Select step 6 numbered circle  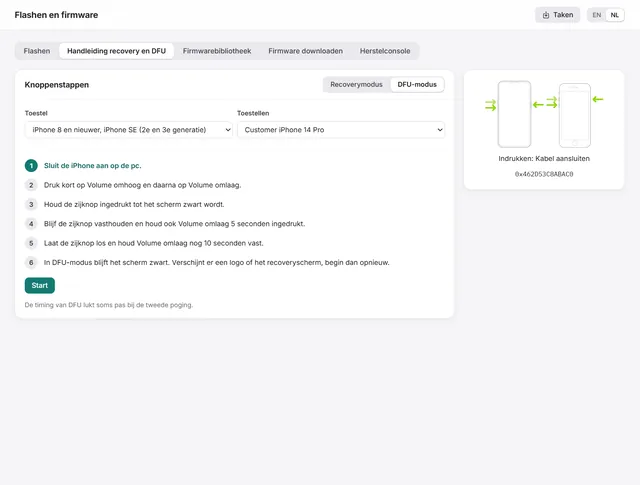(31, 263)
